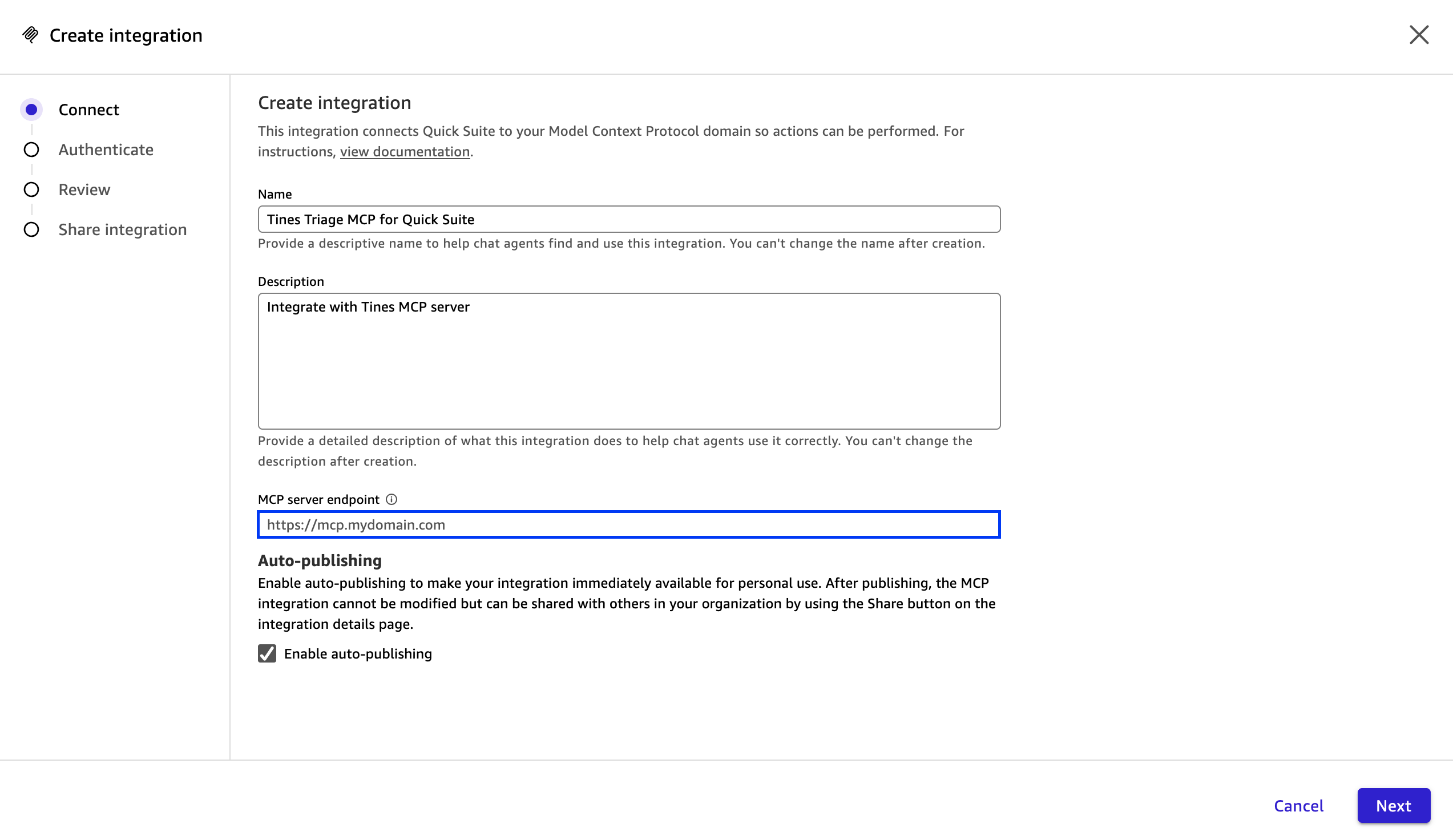This screenshot has height=840, width=1453.
Task: Click the Create integration paperclip icon
Action: click(x=32, y=35)
